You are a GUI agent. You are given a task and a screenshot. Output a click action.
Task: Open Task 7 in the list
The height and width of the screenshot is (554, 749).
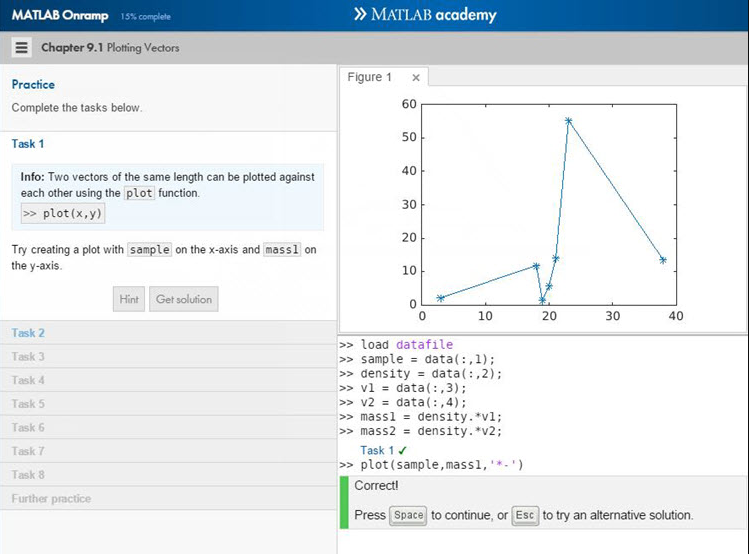point(28,451)
